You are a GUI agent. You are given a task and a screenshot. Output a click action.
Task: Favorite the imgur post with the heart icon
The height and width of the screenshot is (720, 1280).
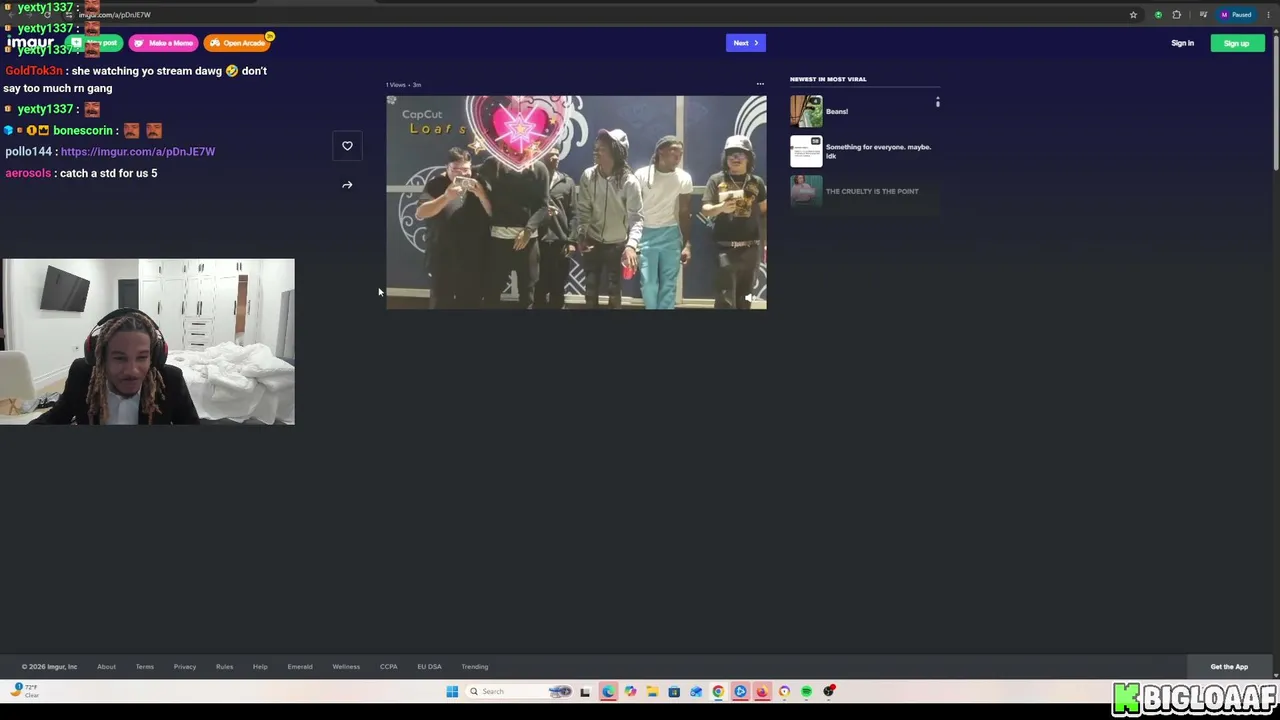347,146
